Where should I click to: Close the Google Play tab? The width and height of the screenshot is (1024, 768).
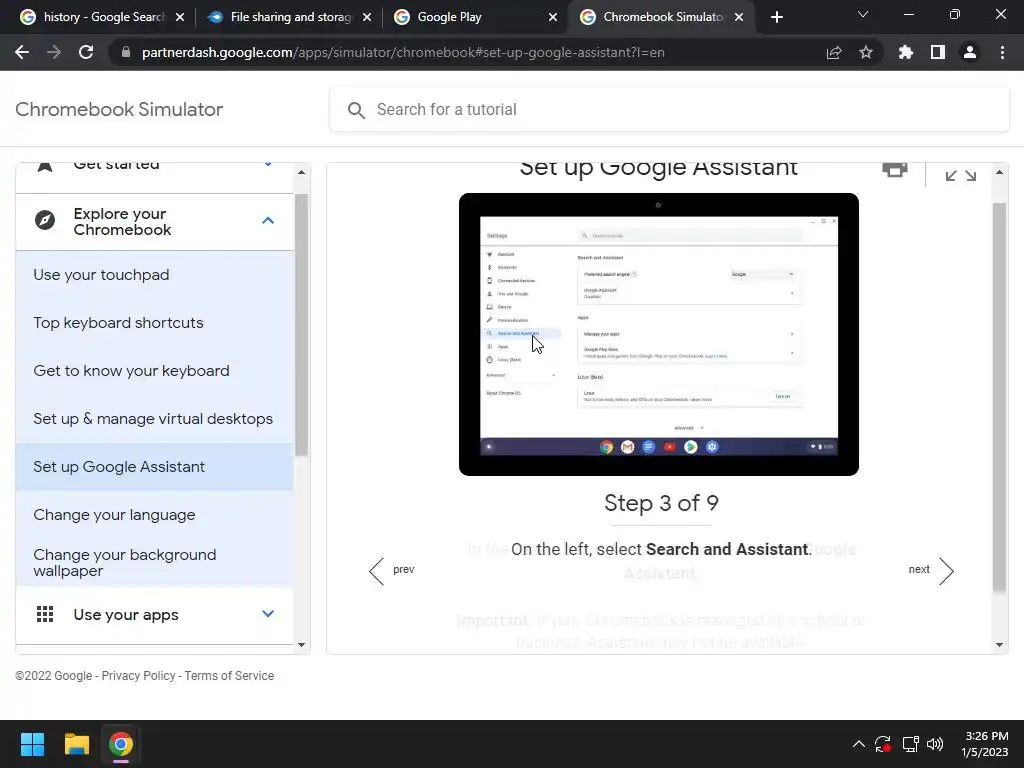(553, 17)
